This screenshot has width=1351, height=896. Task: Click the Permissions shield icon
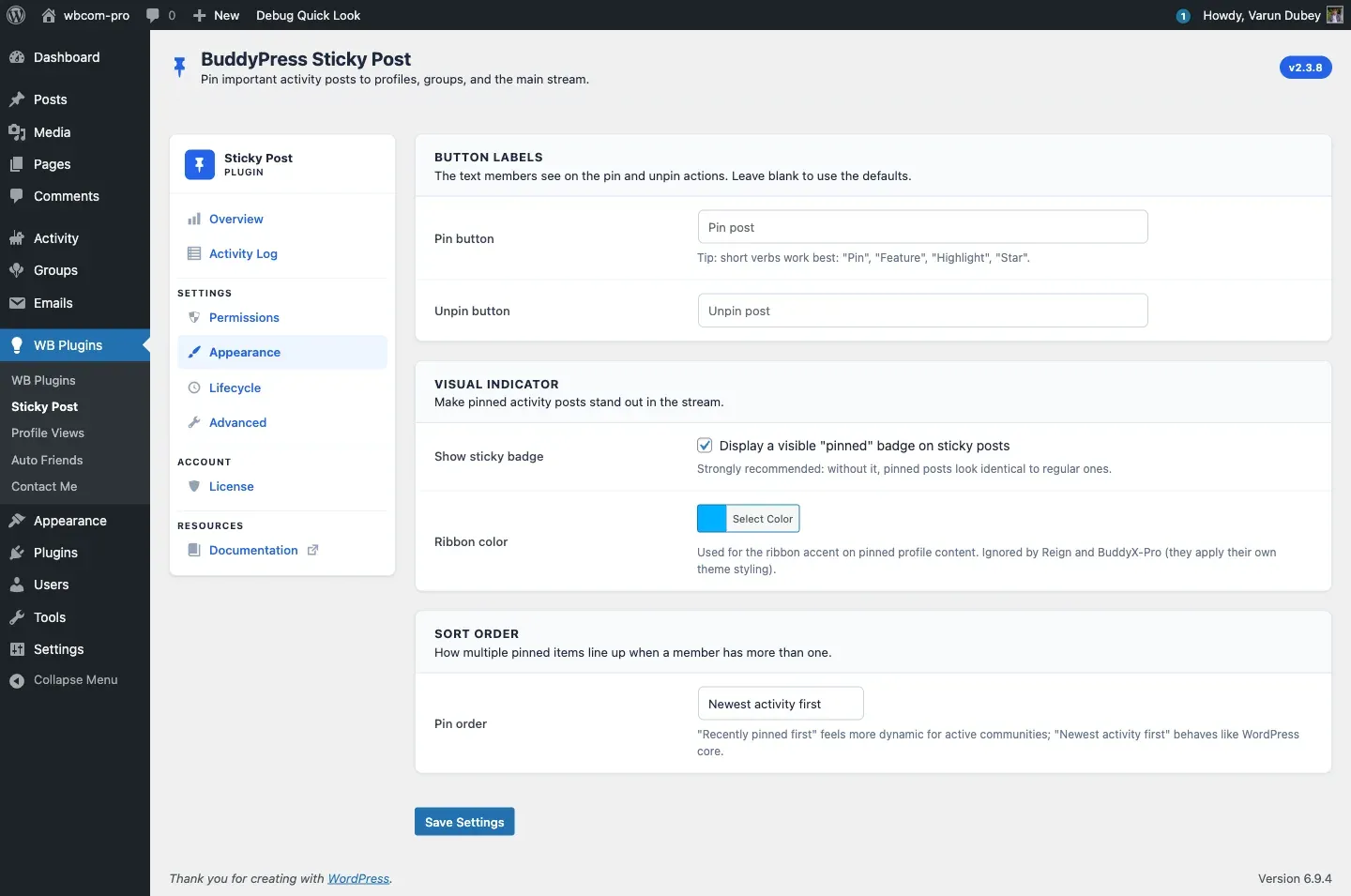[194, 317]
